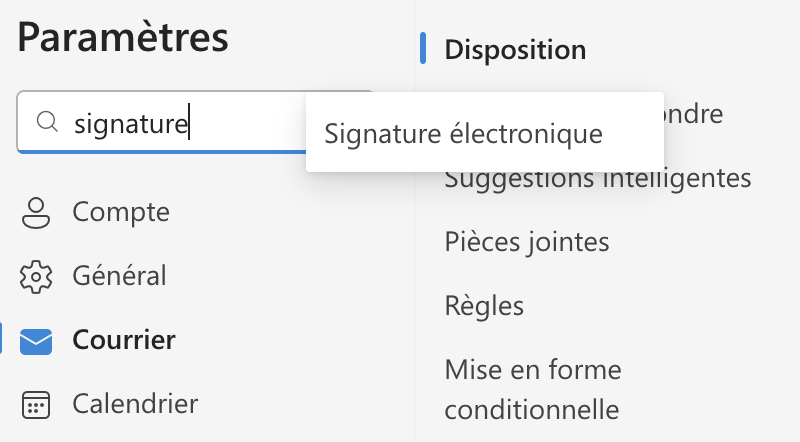Choose the "Signature électronique" search suggestion

[464, 133]
